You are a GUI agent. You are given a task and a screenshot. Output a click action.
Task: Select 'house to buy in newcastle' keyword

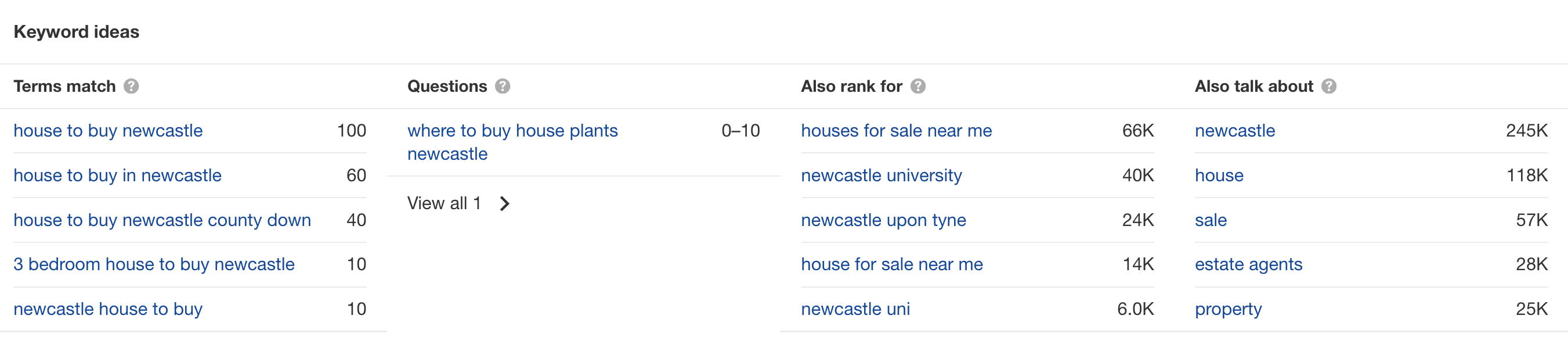click(x=117, y=175)
